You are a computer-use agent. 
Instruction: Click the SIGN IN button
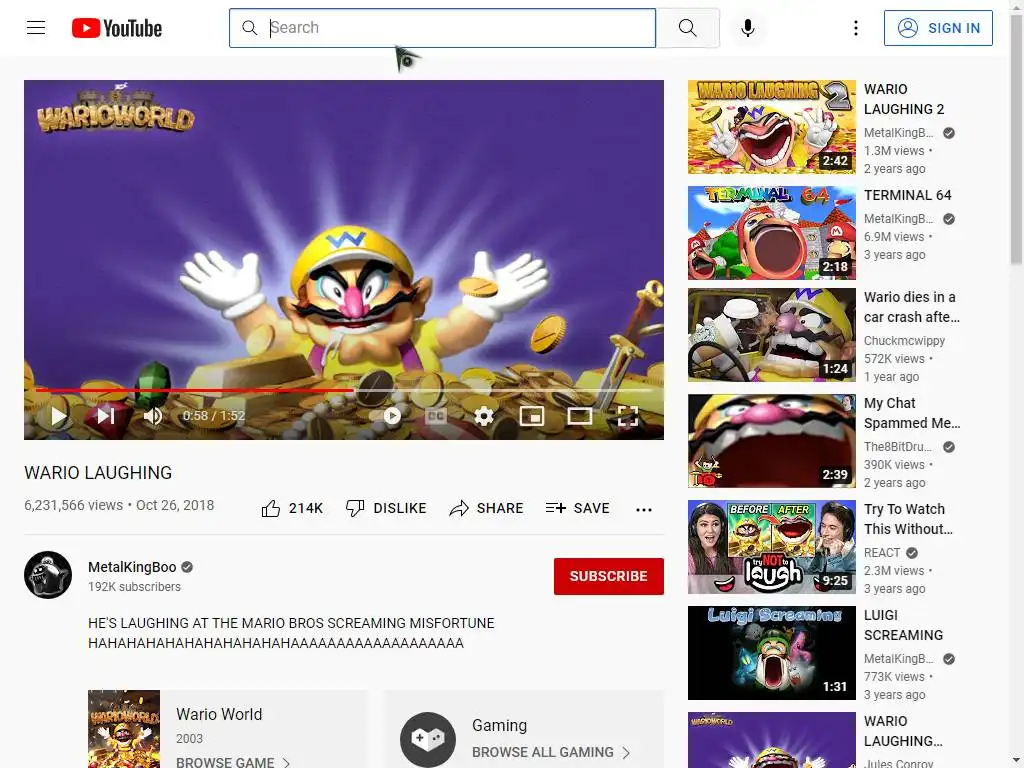point(938,28)
